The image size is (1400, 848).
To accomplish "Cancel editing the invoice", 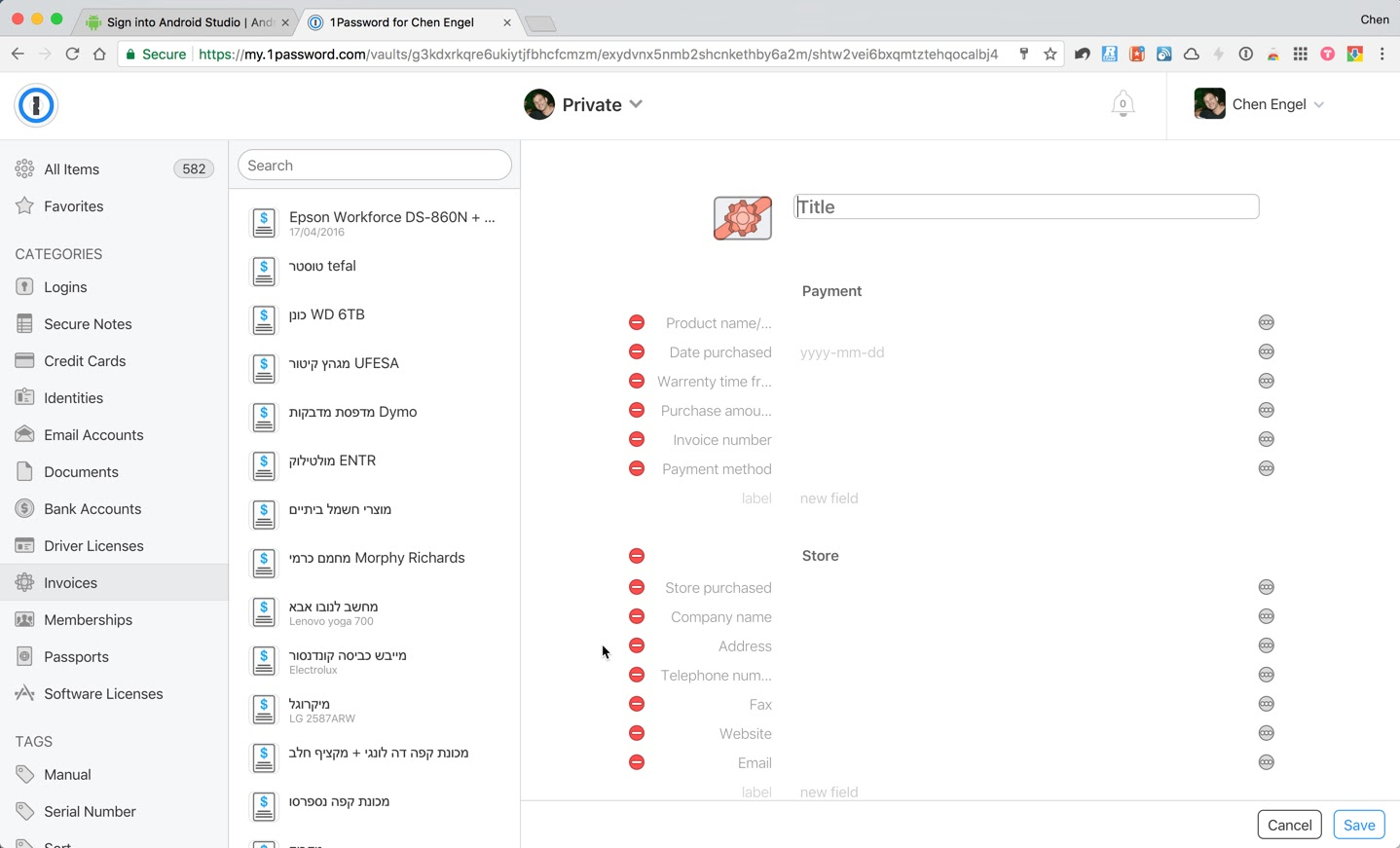I will [1289, 825].
